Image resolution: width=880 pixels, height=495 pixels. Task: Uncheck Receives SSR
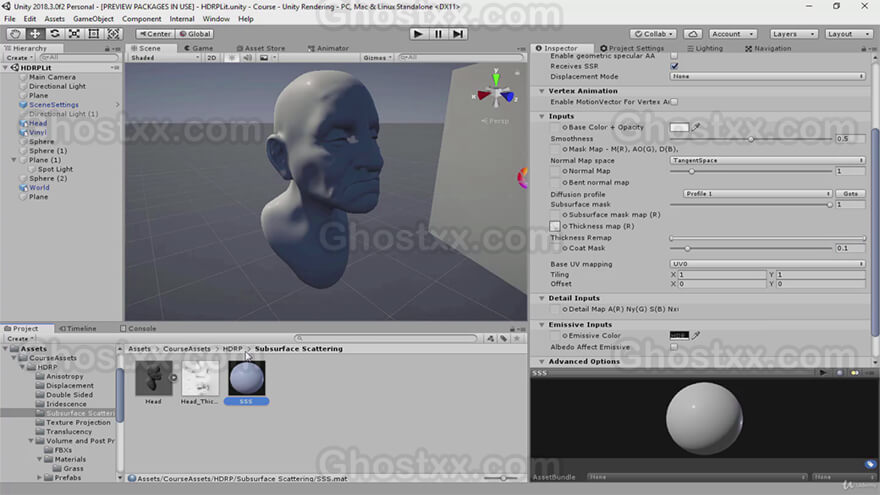674,66
